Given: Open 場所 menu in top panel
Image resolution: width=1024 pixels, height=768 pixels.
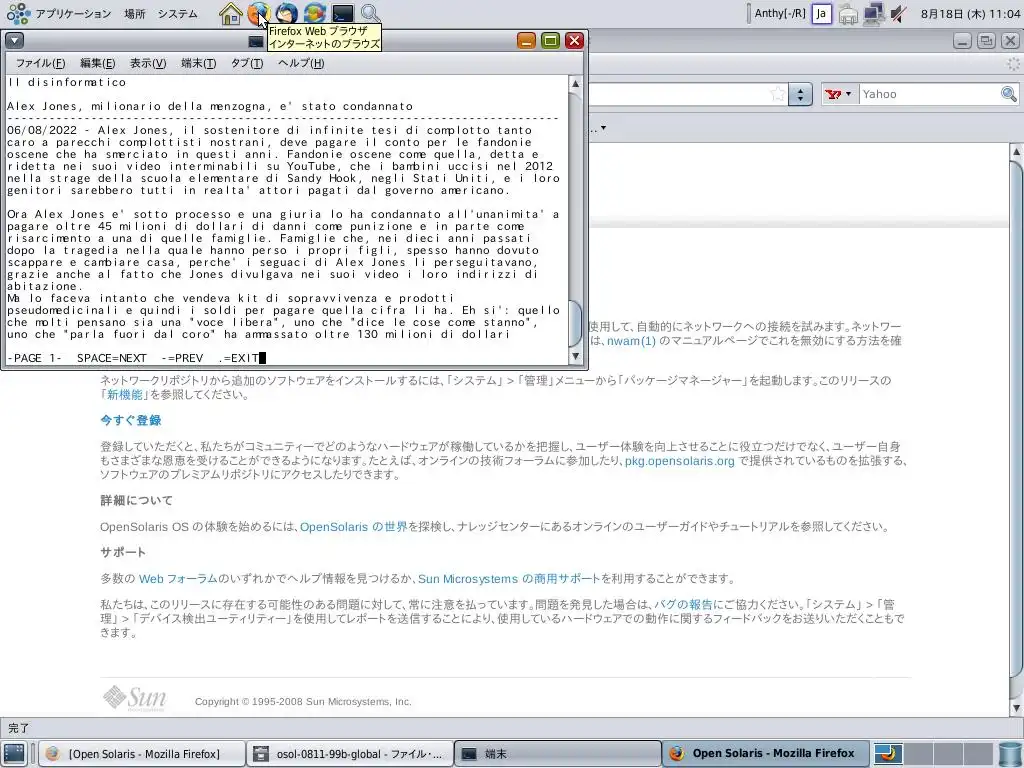Looking at the screenshot, I should tap(135, 14).
